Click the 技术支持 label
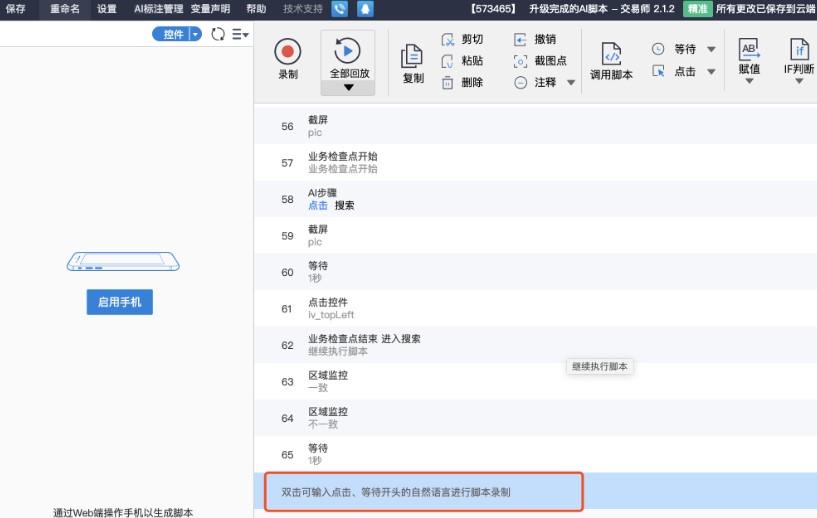This screenshot has width=817, height=518. [303, 9]
